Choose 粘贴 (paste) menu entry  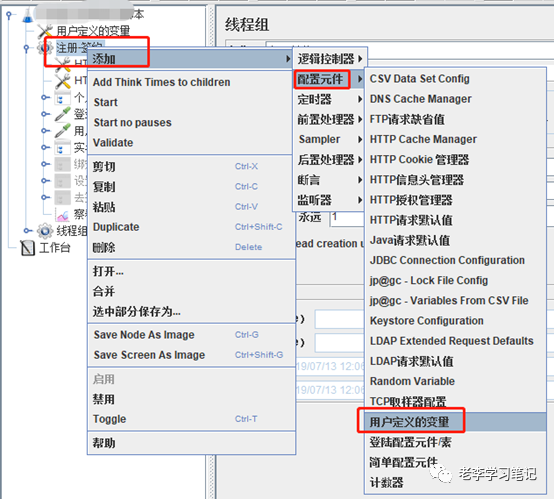click(x=191, y=206)
